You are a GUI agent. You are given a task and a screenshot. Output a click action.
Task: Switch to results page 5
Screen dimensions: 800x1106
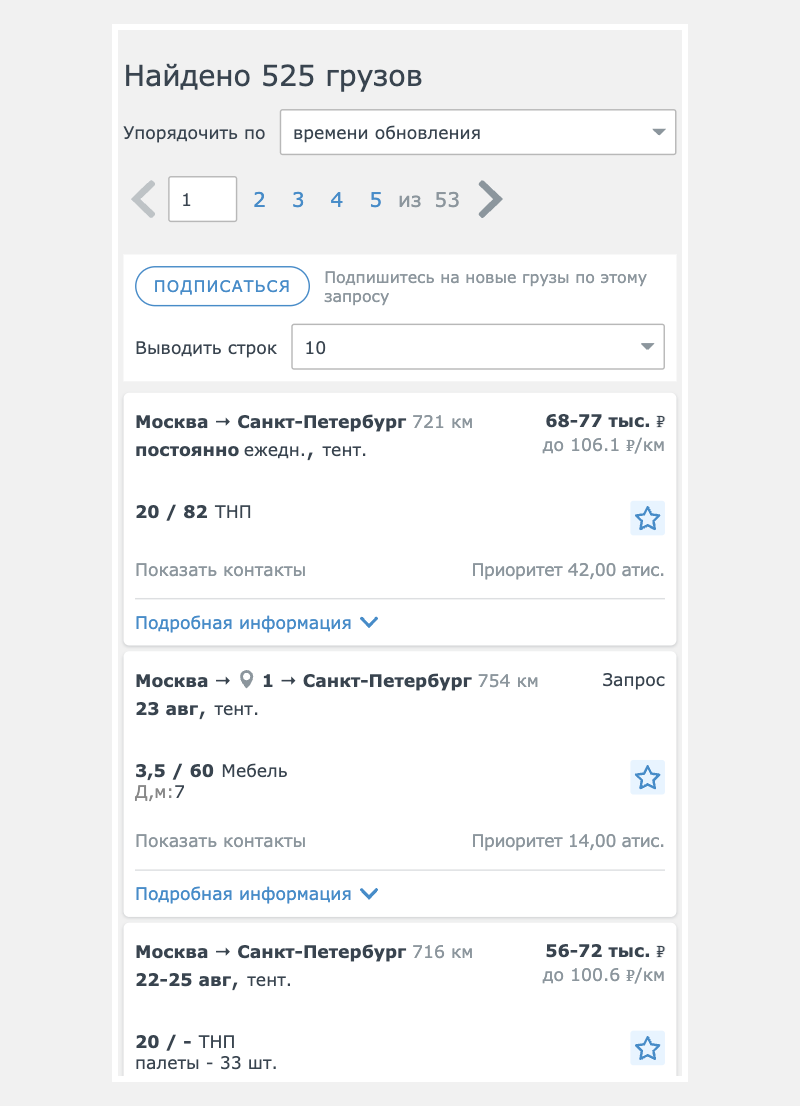[x=376, y=200]
